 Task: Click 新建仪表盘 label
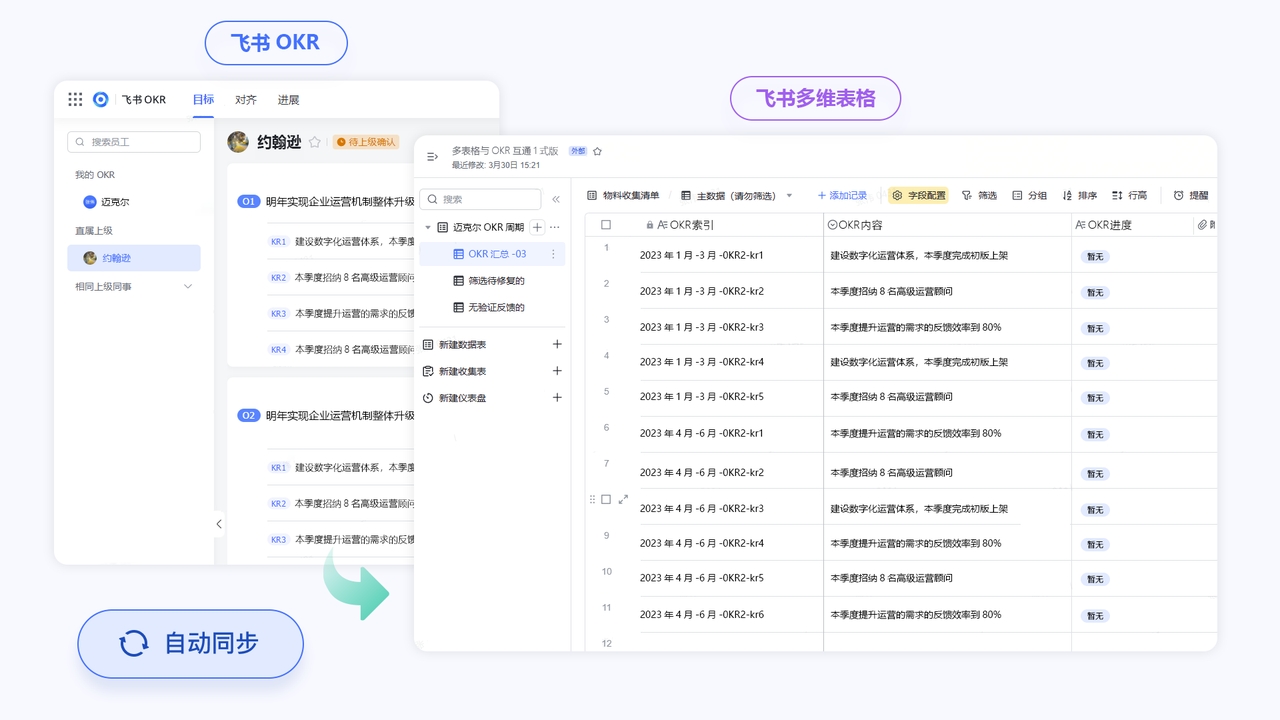pos(462,398)
